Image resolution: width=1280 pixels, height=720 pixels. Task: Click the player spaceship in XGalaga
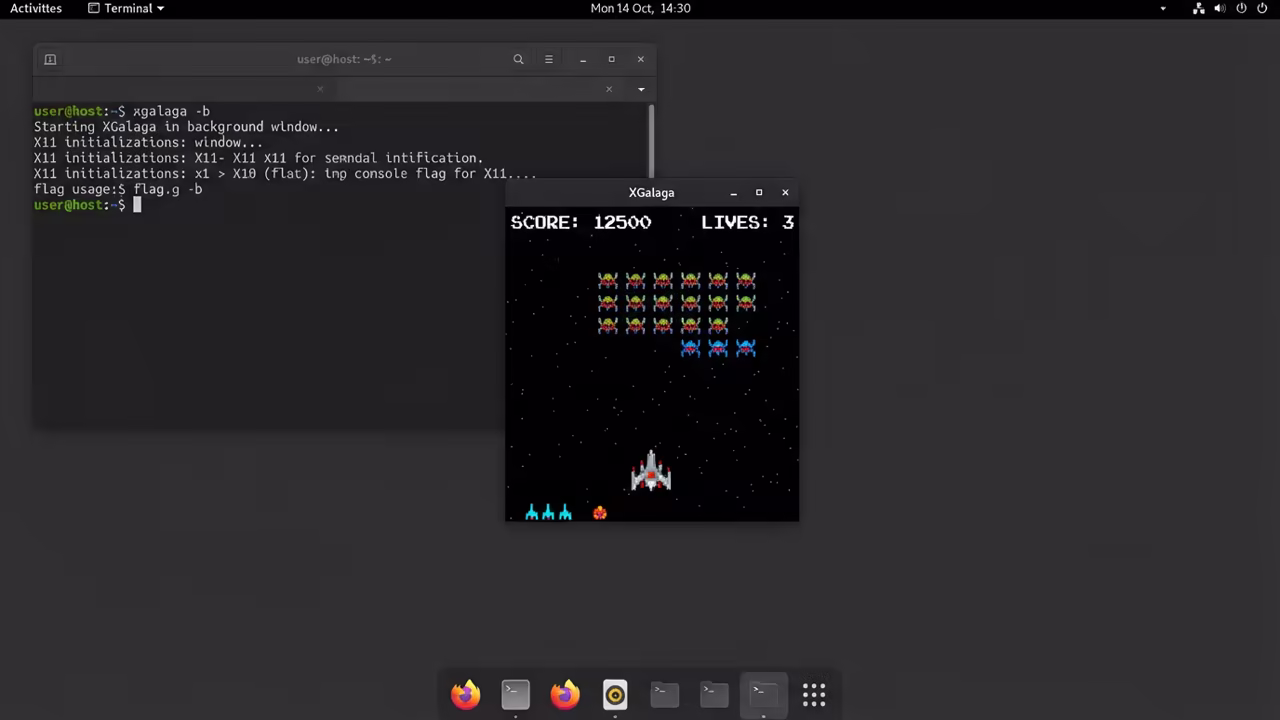coord(651,471)
